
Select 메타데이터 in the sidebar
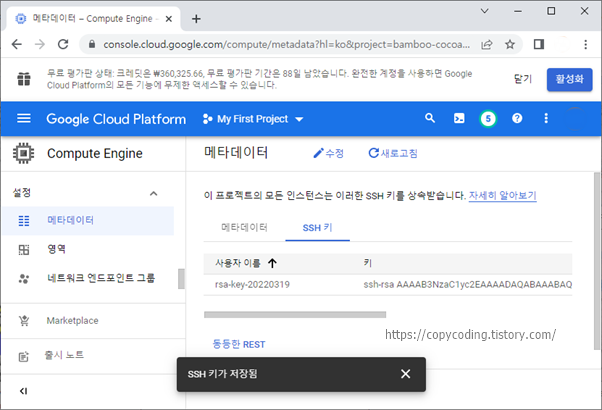point(88,221)
